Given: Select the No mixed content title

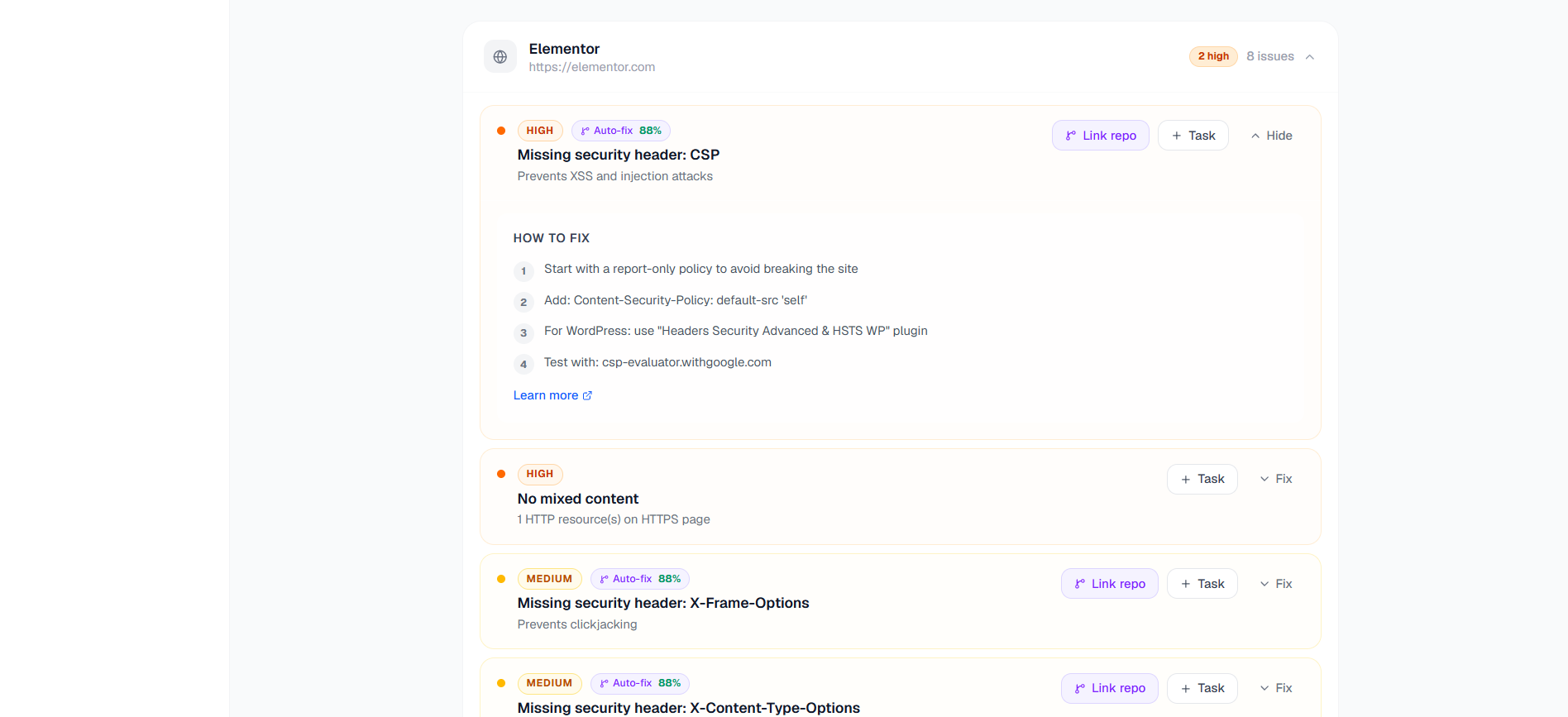Looking at the screenshot, I should 578,499.
